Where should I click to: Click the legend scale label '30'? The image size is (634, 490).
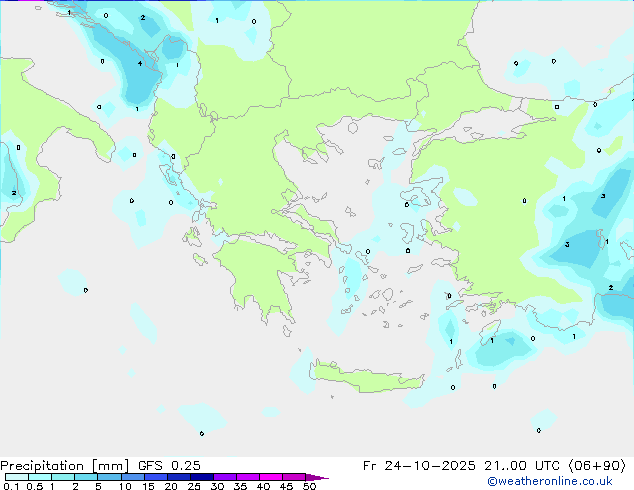click(217, 486)
